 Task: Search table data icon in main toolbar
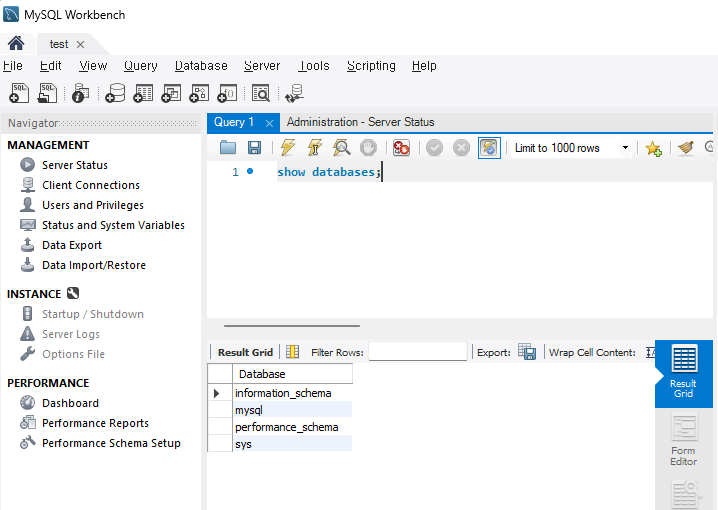261,93
